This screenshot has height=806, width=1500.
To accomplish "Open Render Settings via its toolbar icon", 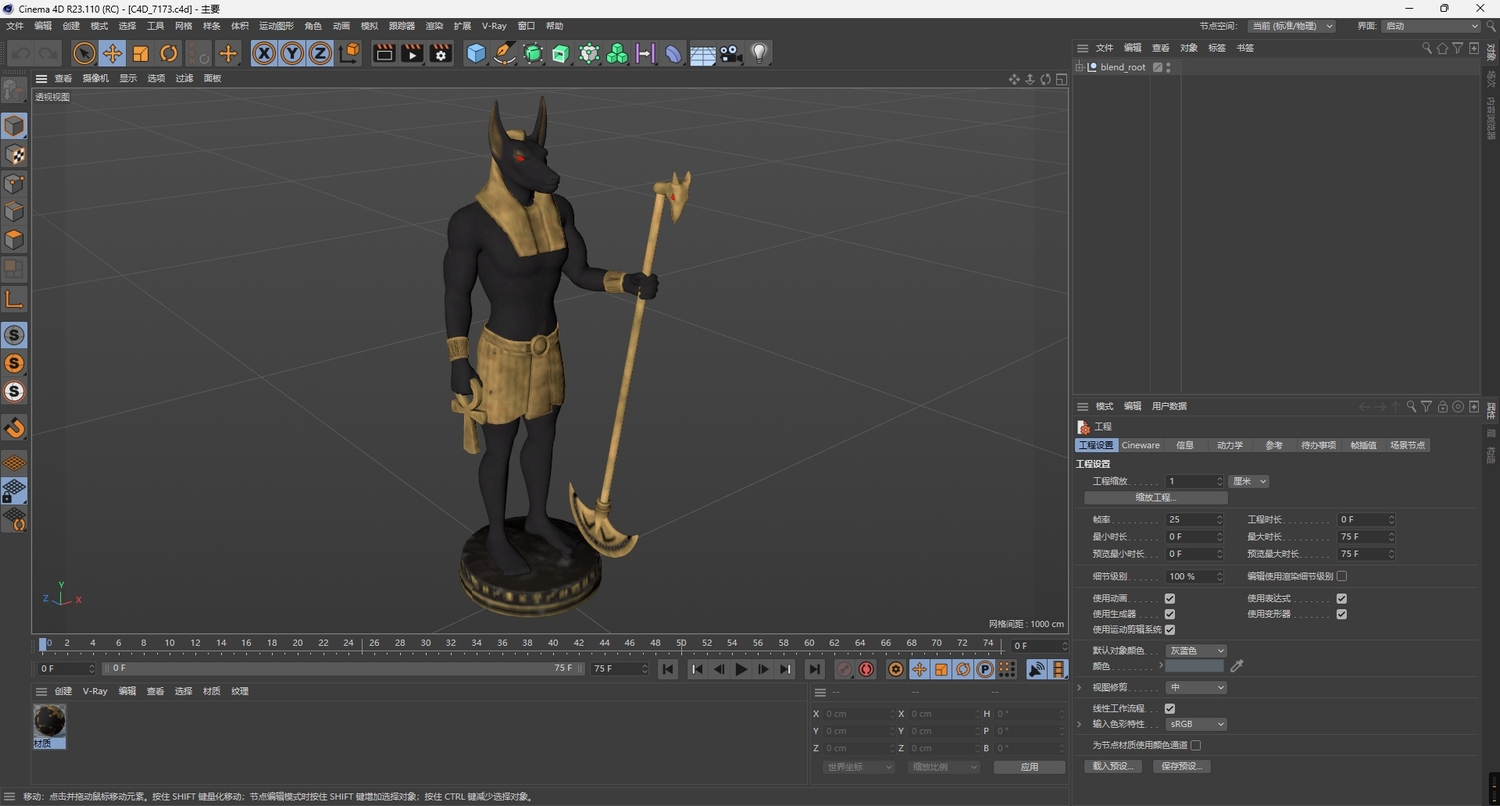I will tap(439, 53).
